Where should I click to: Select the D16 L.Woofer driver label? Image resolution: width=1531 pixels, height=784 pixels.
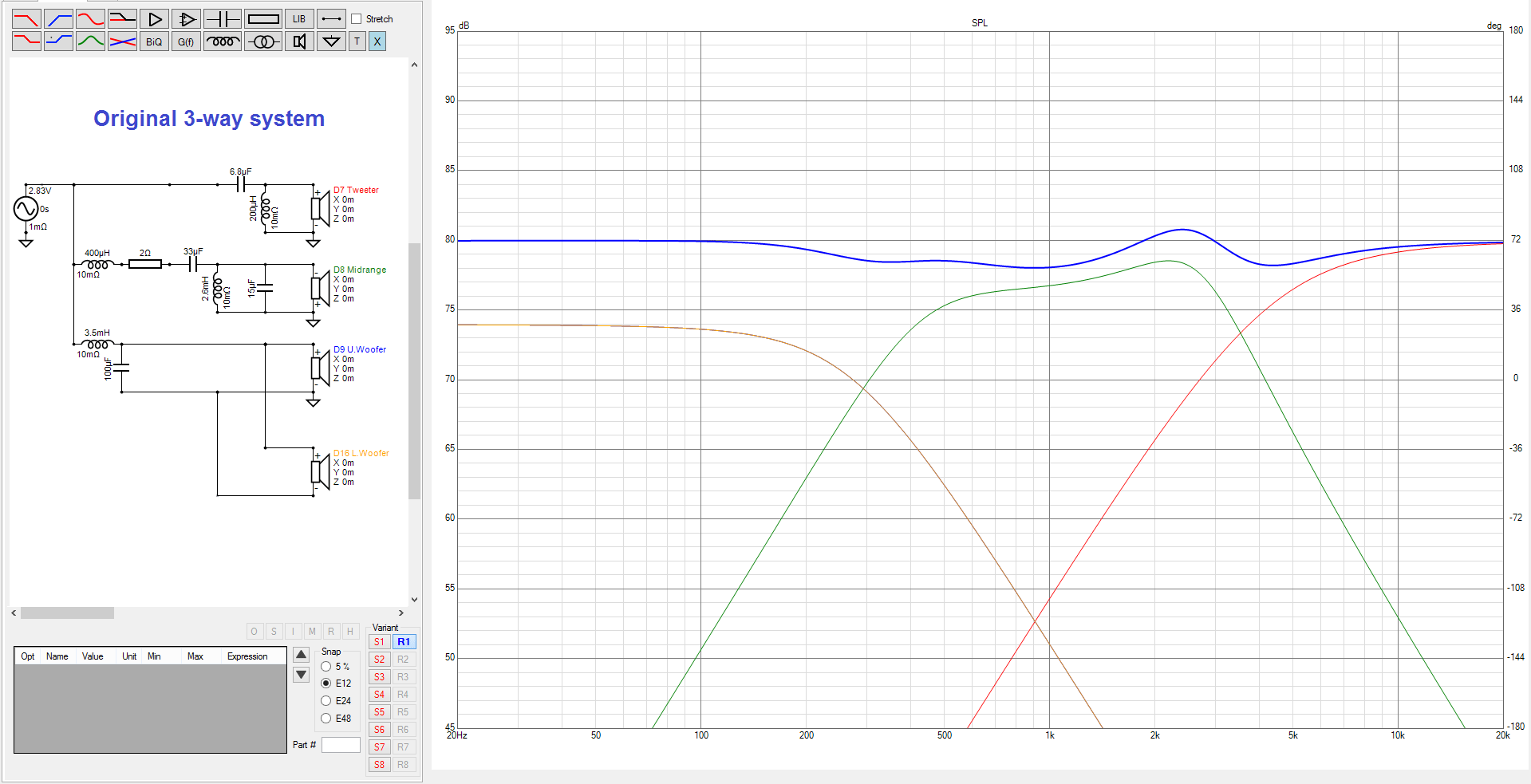click(x=361, y=453)
